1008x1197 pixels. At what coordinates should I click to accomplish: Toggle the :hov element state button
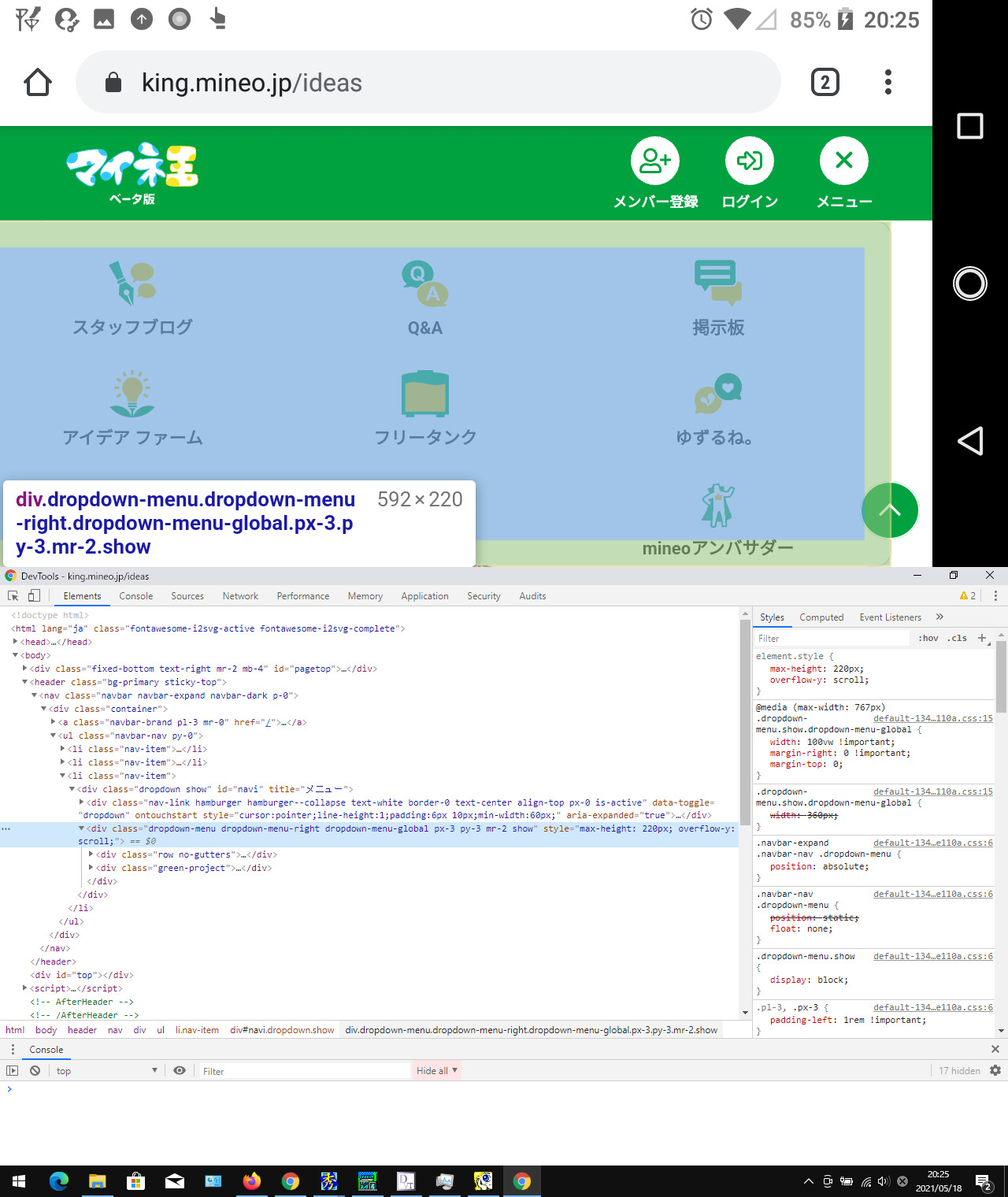coord(928,639)
